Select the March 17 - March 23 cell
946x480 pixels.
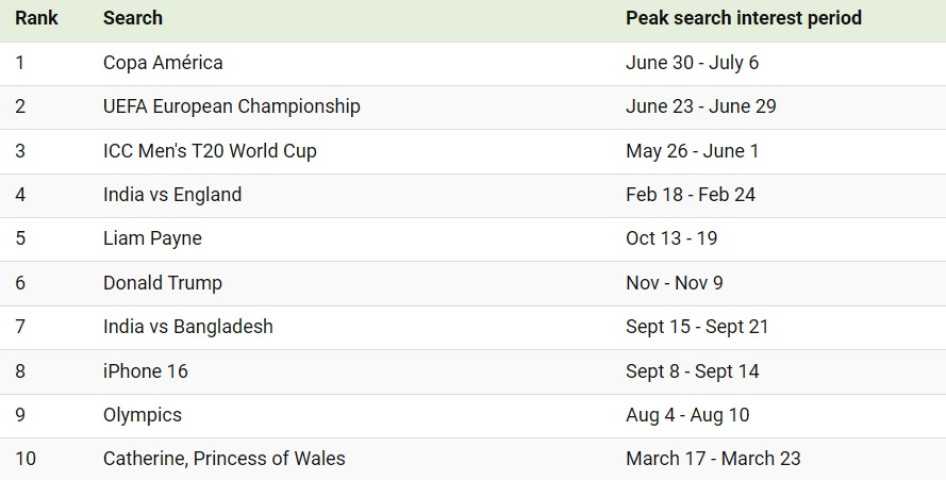[x=713, y=459]
